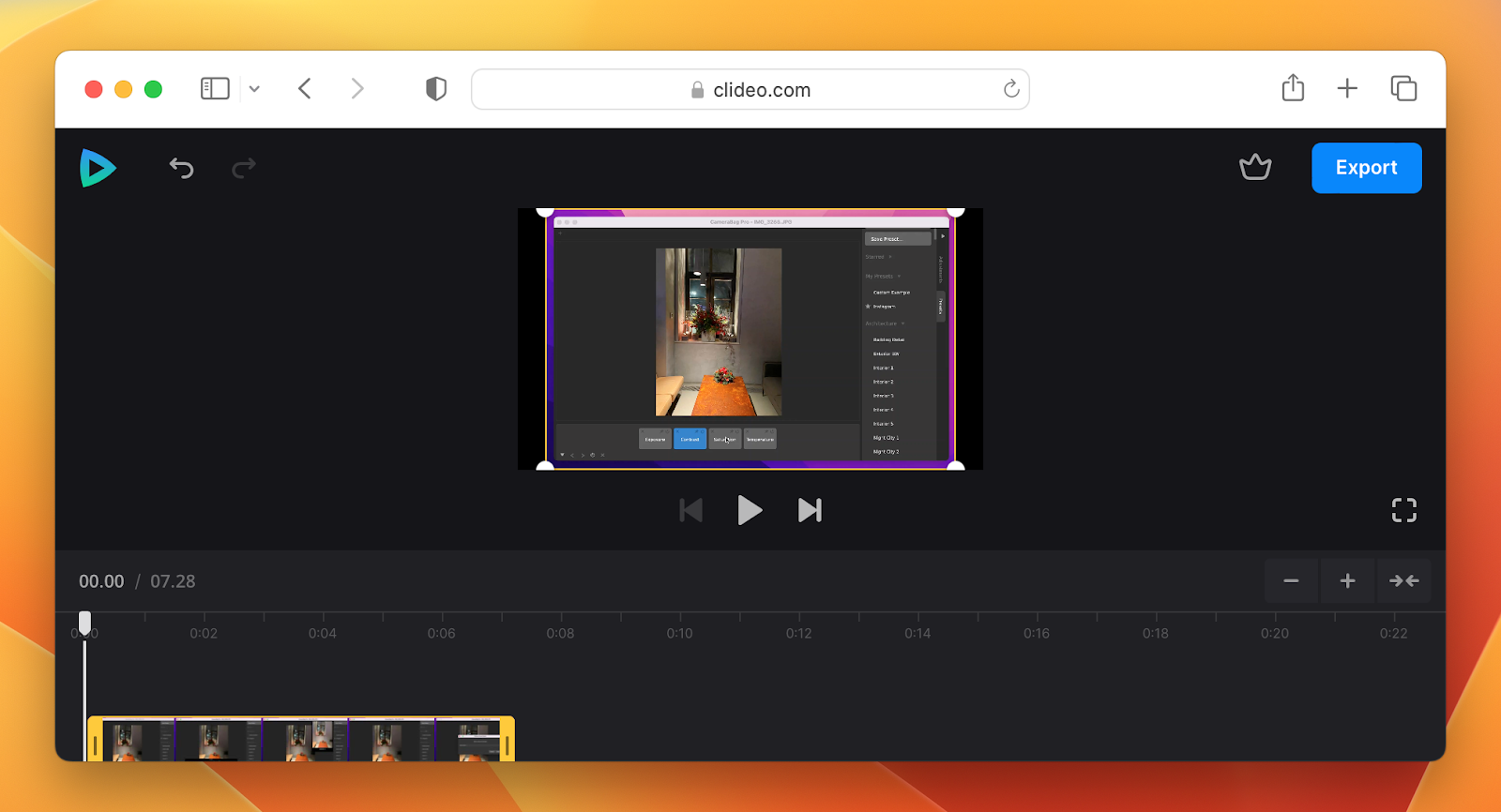Click the Clideo logo icon
Viewport: 1501px width, 812px height.
tap(98, 168)
